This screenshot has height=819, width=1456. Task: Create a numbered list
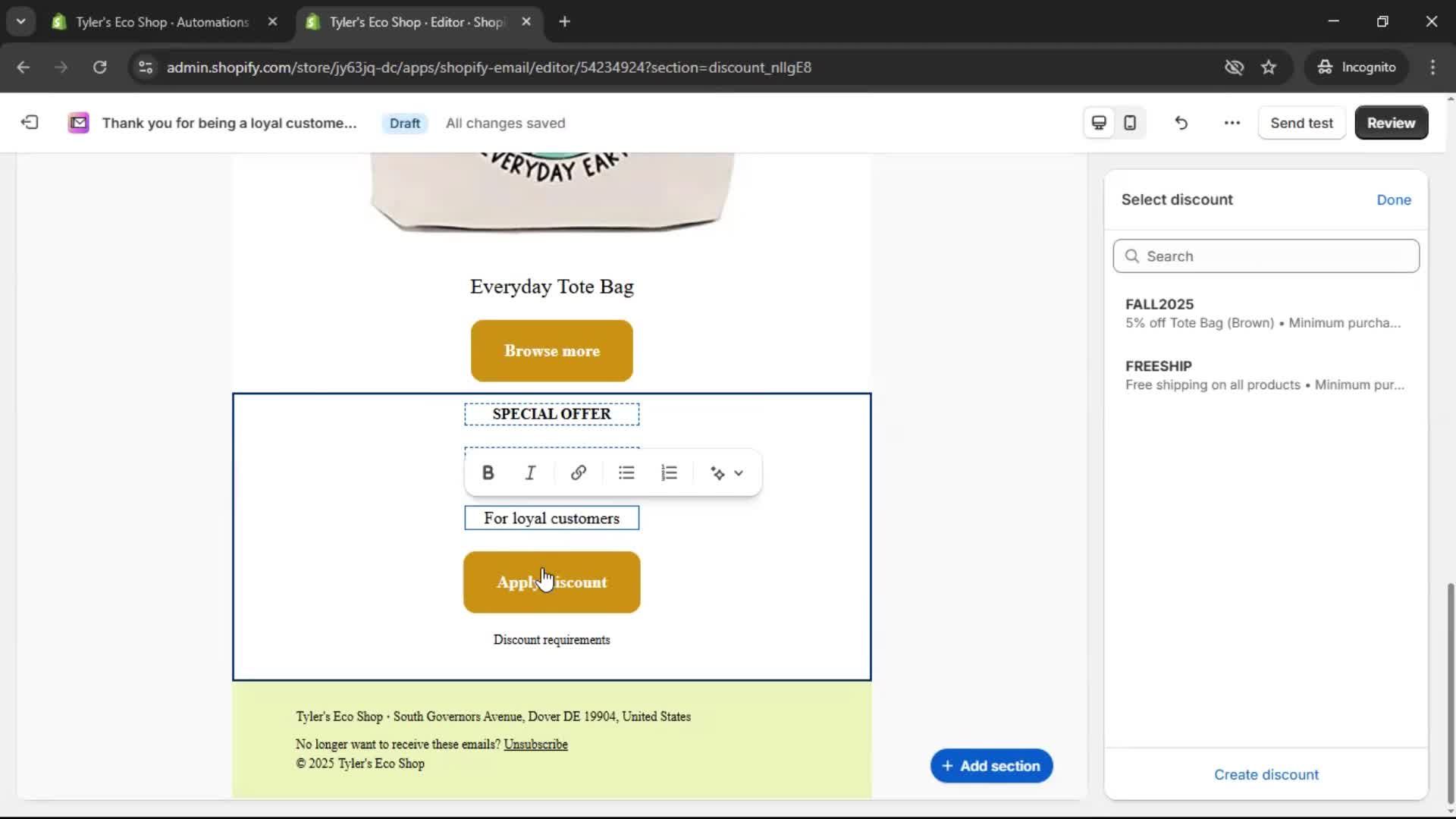(x=670, y=472)
